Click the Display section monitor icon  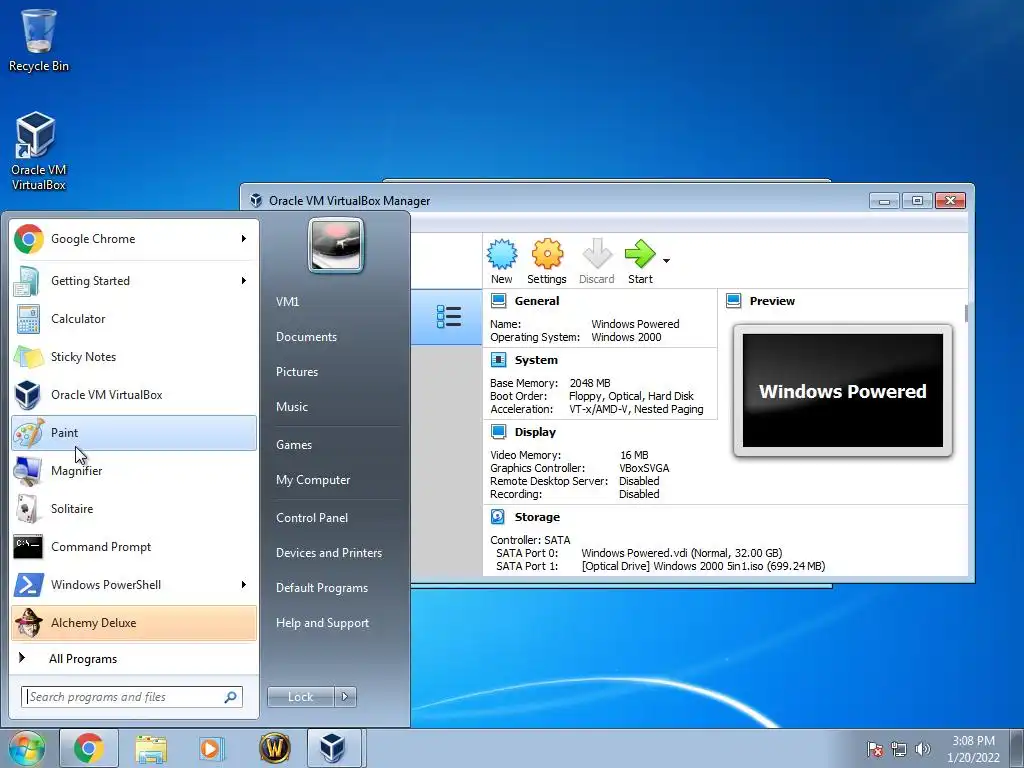498,432
